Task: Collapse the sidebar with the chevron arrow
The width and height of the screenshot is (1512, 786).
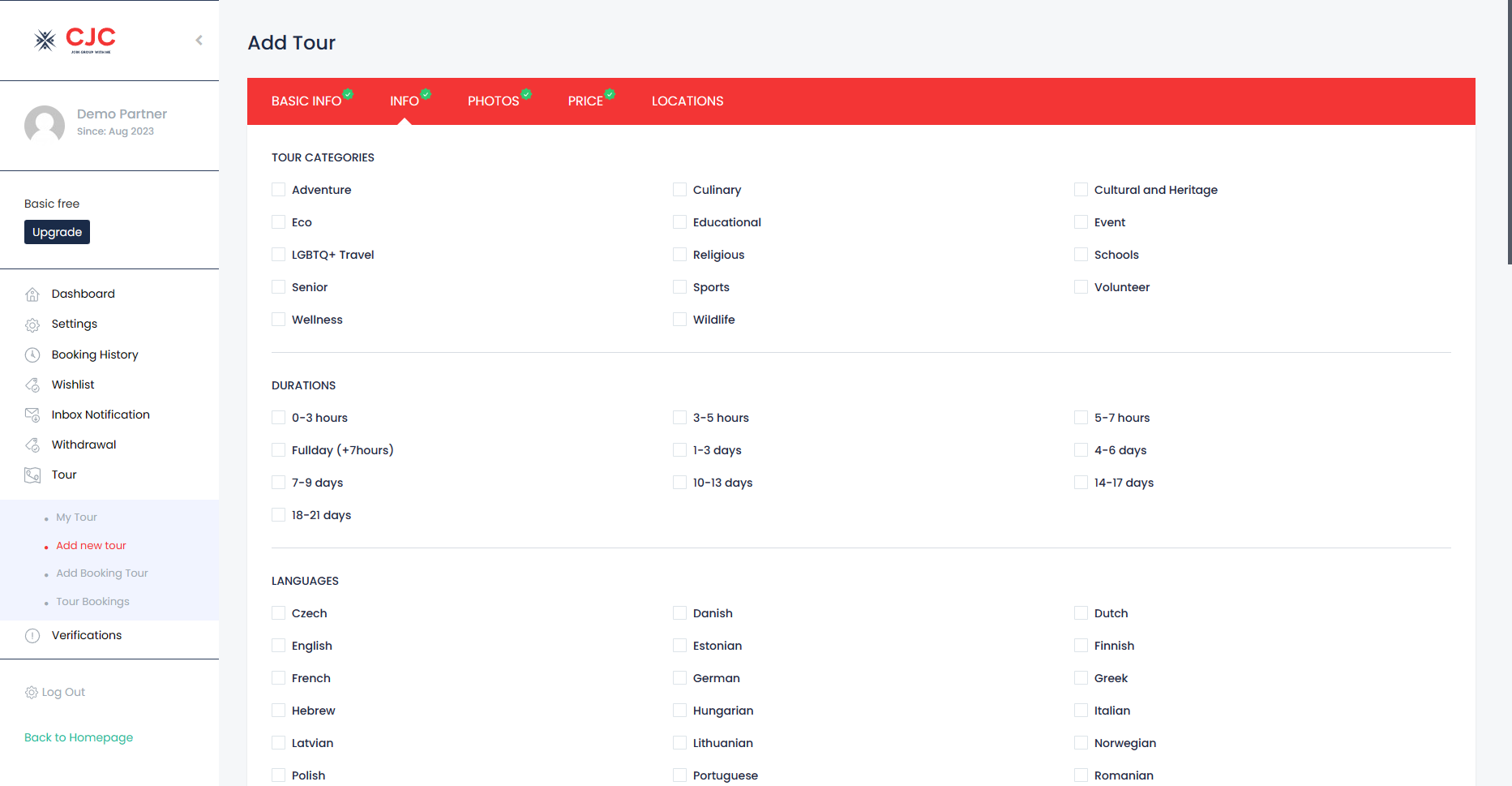Action: 199,41
